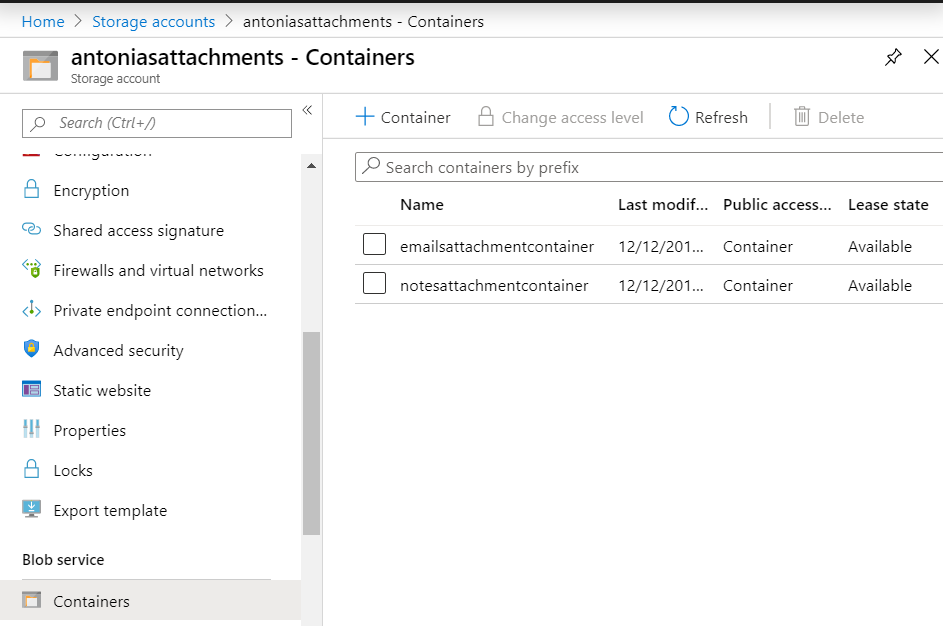
Task: Click the Export template icon
Action: pyautogui.click(x=31, y=509)
